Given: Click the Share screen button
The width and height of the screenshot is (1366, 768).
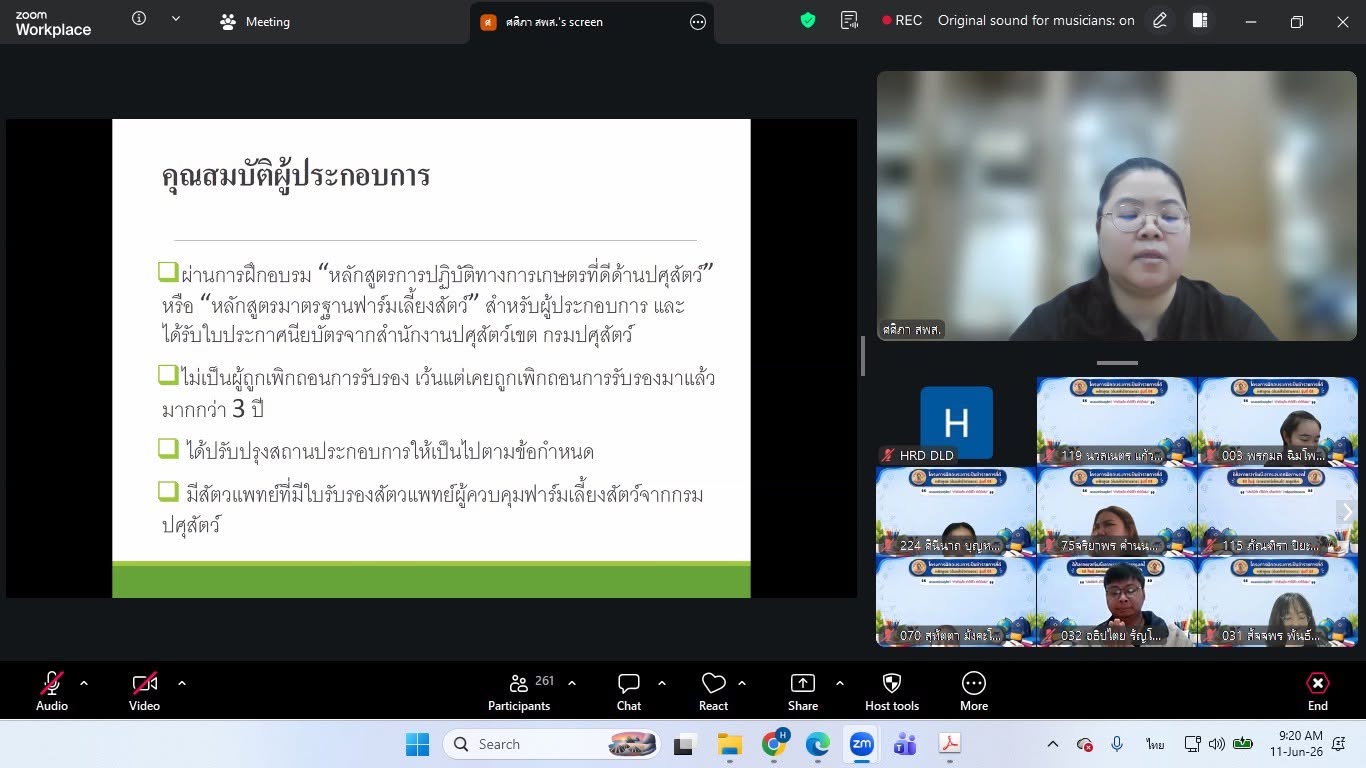Looking at the screenshot, I should click(x=803, y=692).
